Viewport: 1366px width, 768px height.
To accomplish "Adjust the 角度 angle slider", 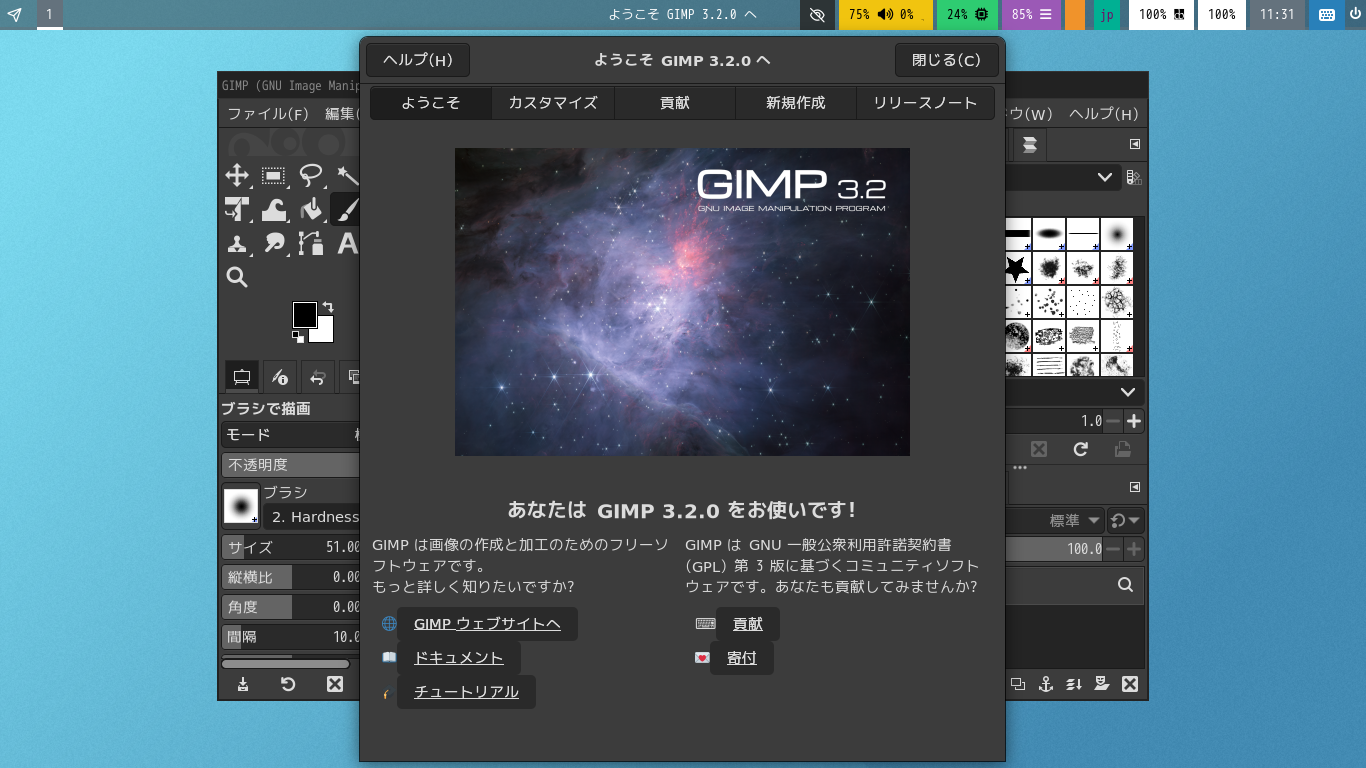I will point(291,607).
